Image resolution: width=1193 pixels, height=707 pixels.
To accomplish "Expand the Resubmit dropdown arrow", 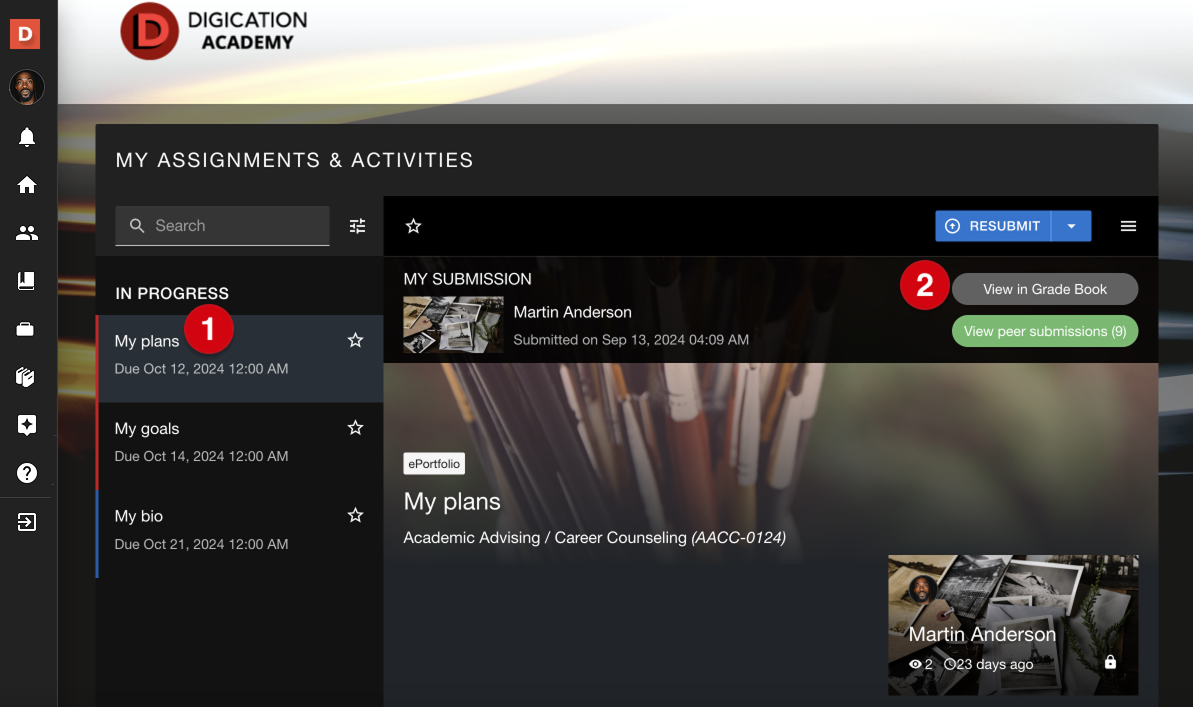I will pyautogui.click(x=1071, y=226).
